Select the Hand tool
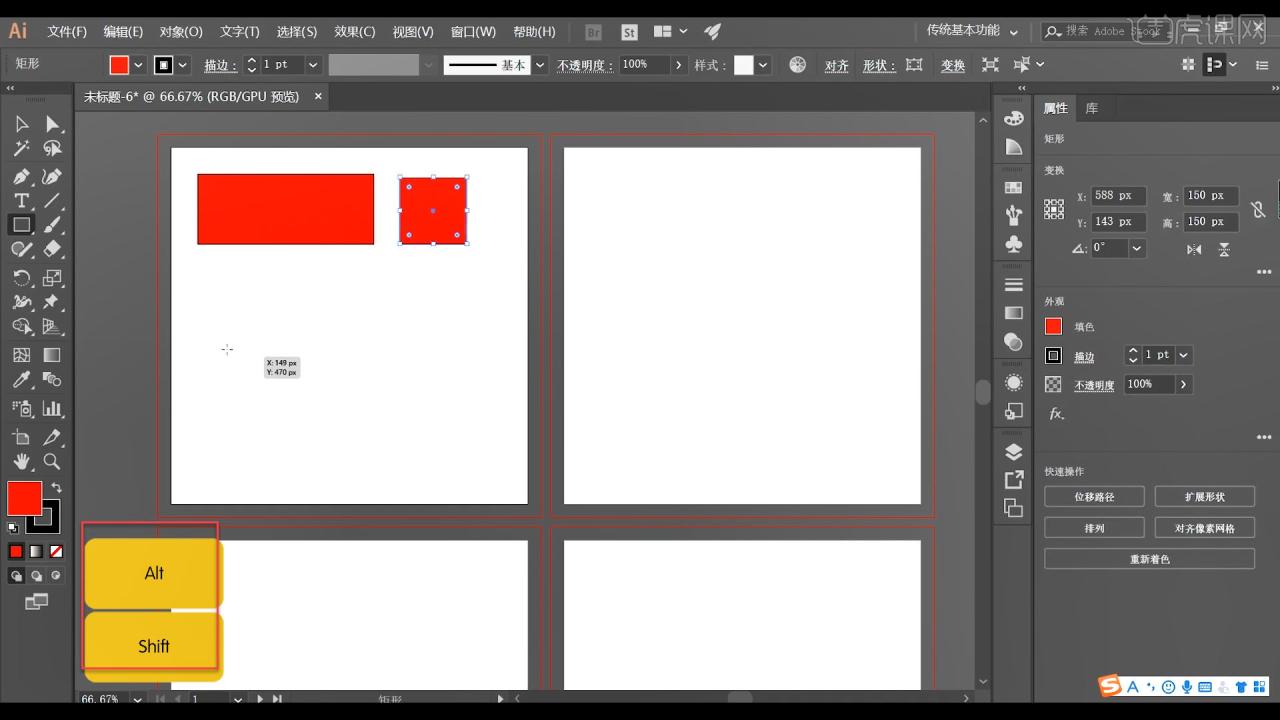 [x=21, y=462]
